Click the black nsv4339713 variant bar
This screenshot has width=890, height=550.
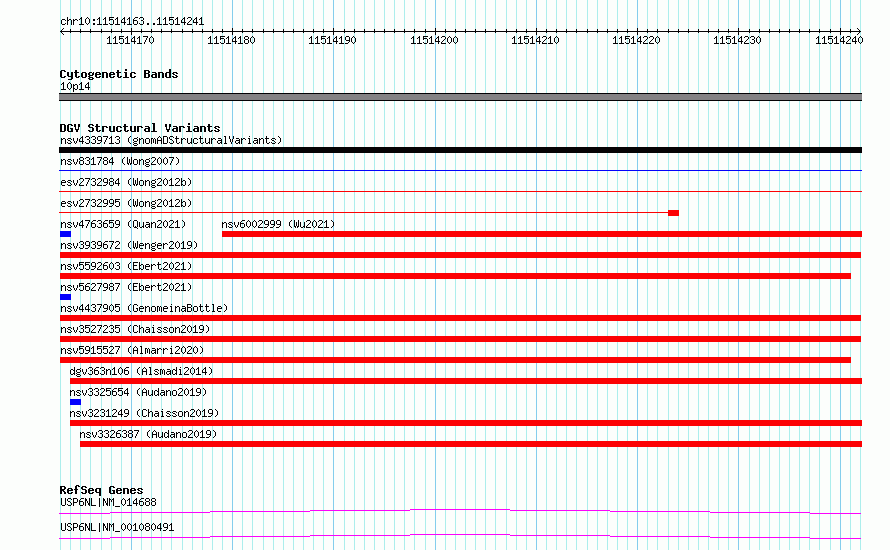[x=460, y=150]
